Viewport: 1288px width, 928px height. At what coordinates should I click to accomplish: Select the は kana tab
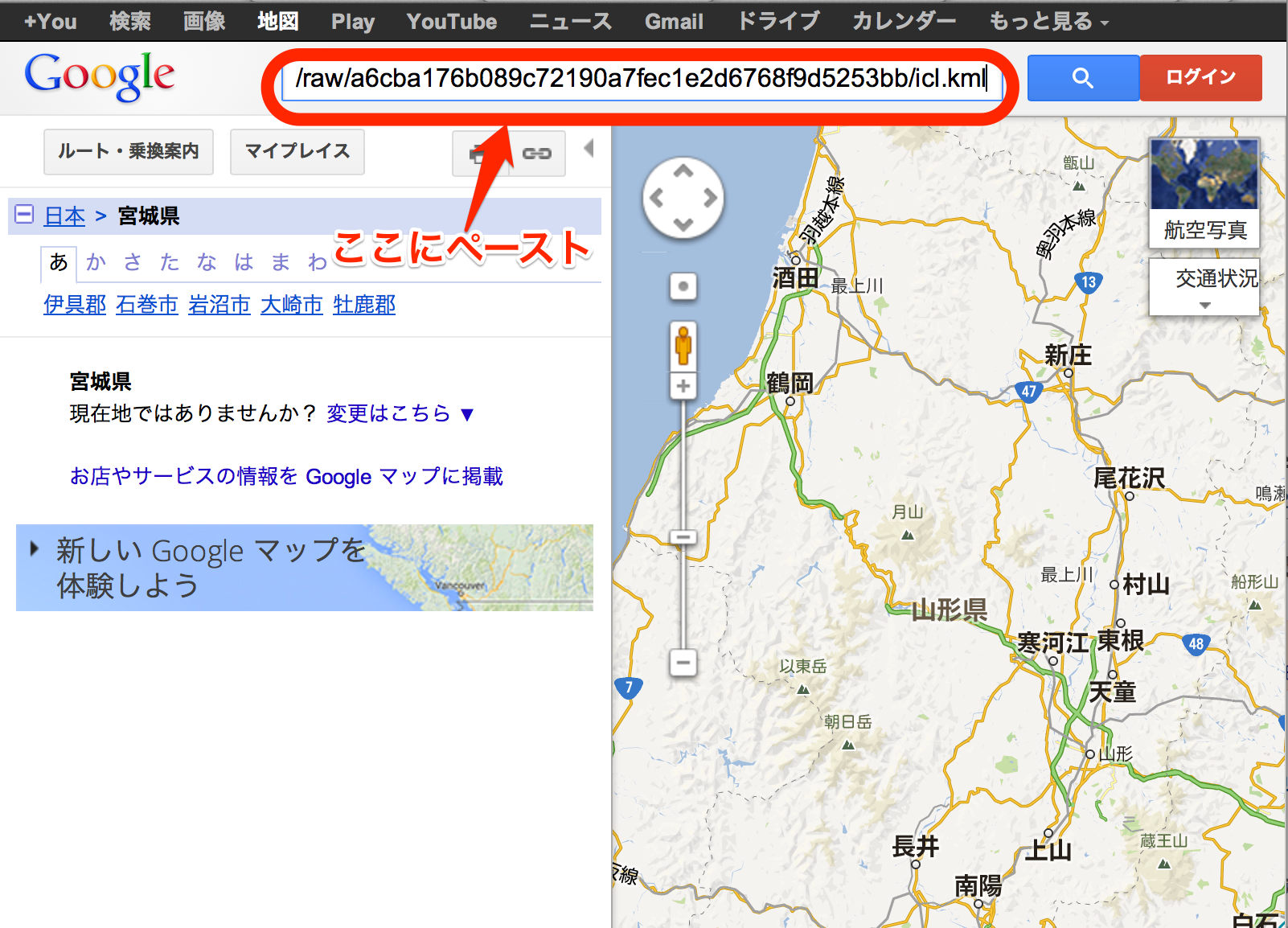(244, 262)
